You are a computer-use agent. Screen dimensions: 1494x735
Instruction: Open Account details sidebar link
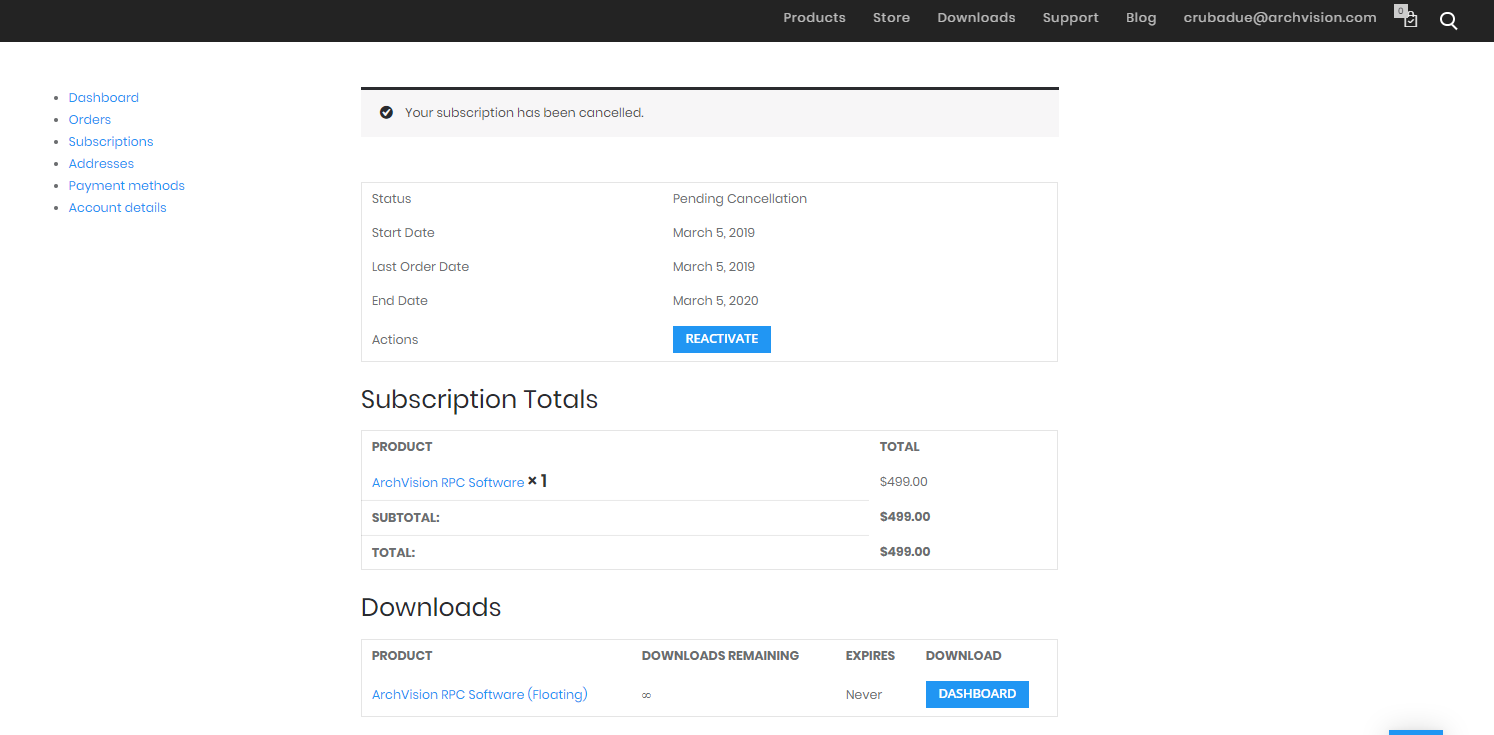coord(118,208)
